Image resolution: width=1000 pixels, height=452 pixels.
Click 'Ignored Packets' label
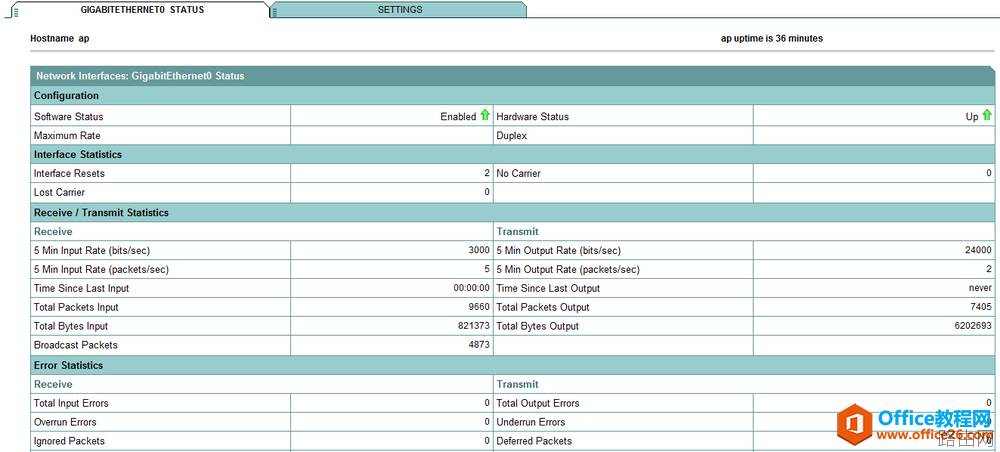[x=69, y=441]
